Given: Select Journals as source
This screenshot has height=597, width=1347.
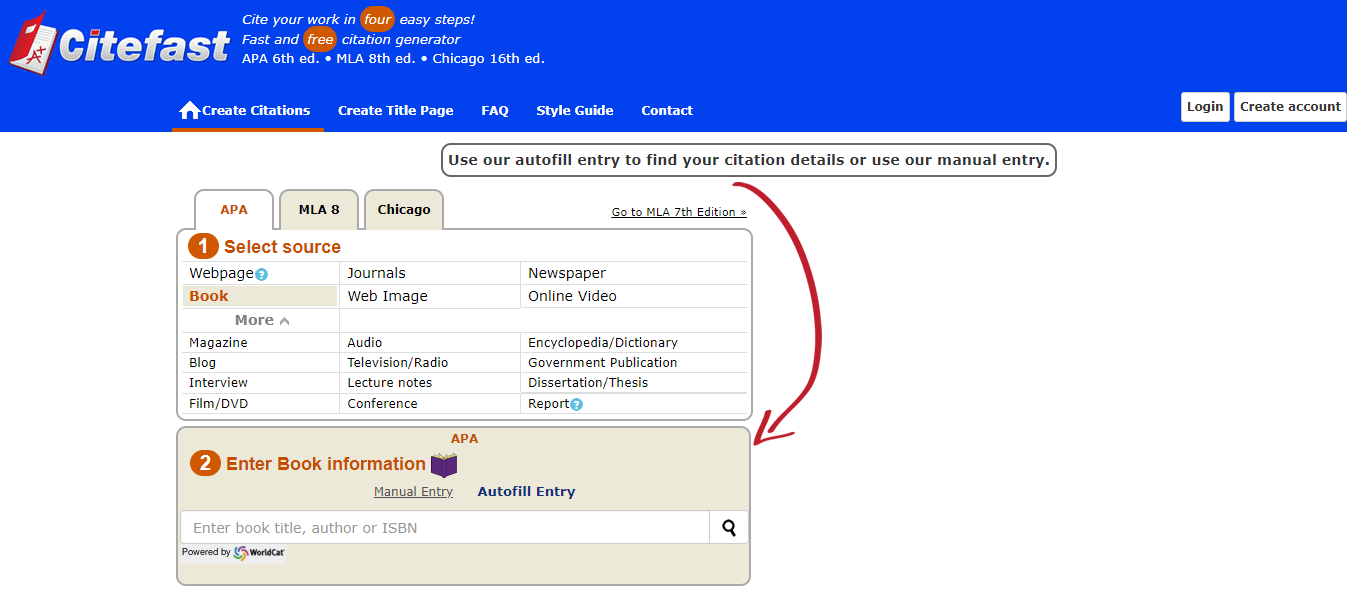Looking at the screenshot, I should click(x=376, y=273).
